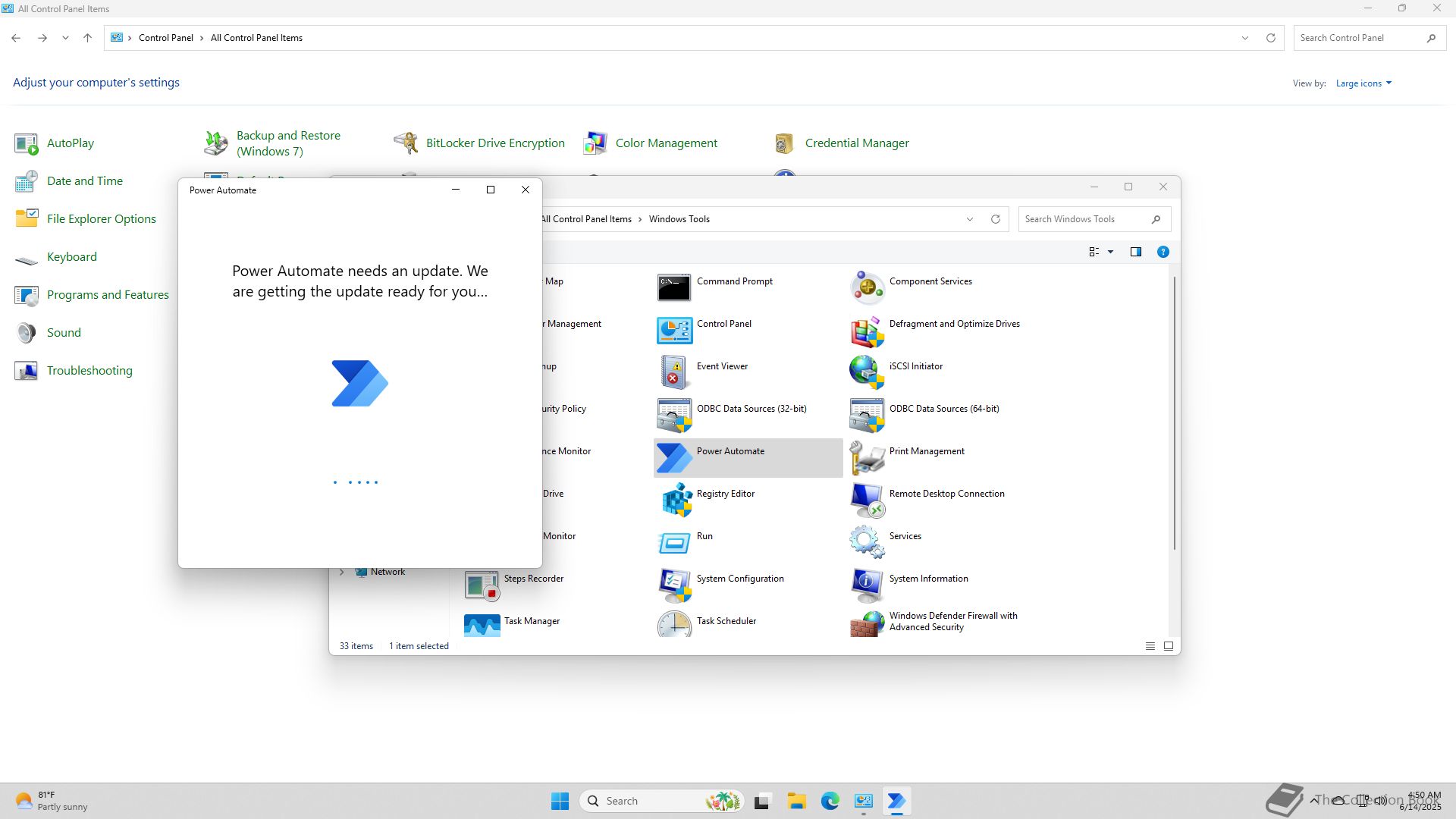Open the Troubleshooting link
The width and height of the screenshot is (1456, 819).
(89, 371)
